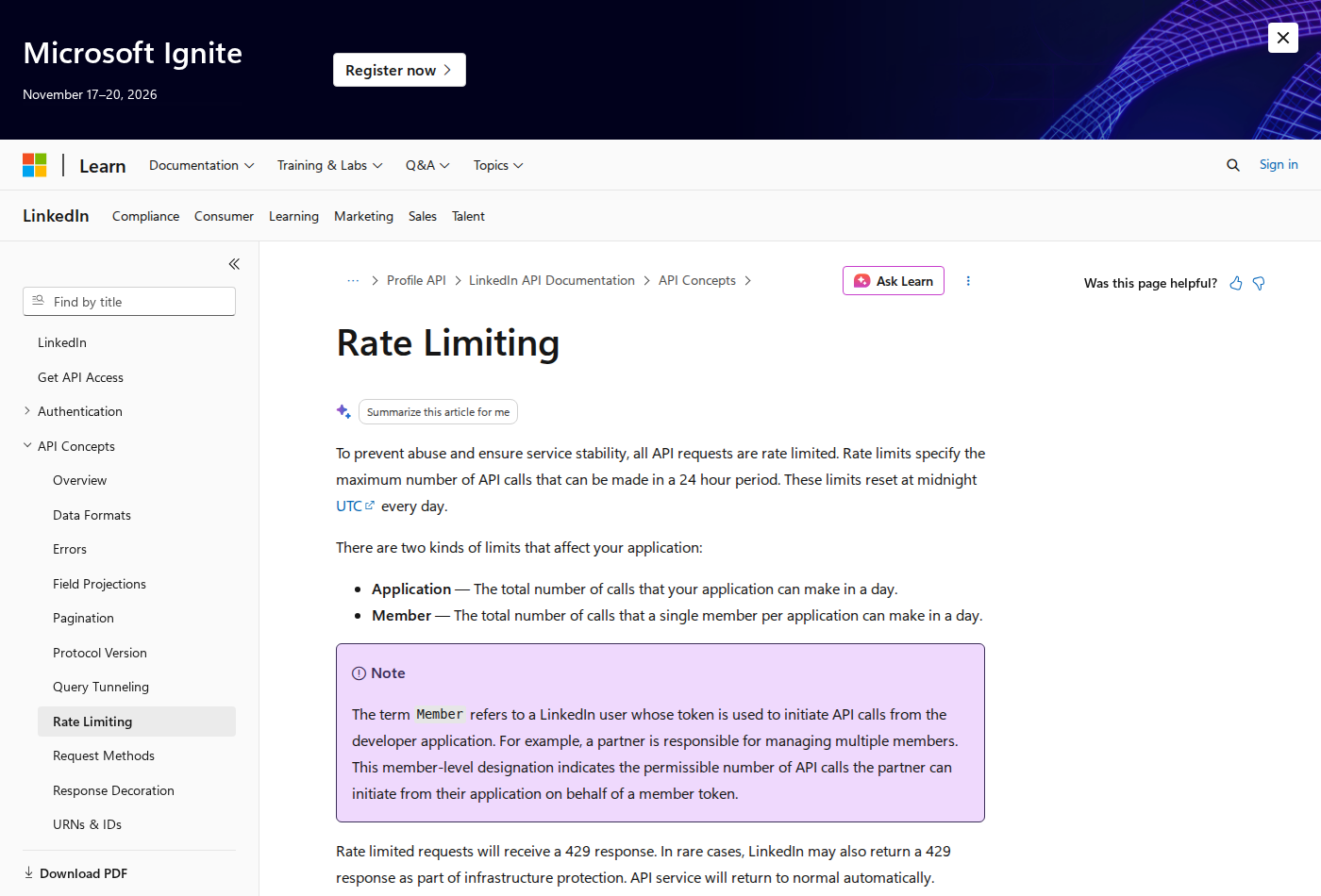The image size is (1321, 896).
Task: Open the search magnifier icon
Action: (1232, 165)
